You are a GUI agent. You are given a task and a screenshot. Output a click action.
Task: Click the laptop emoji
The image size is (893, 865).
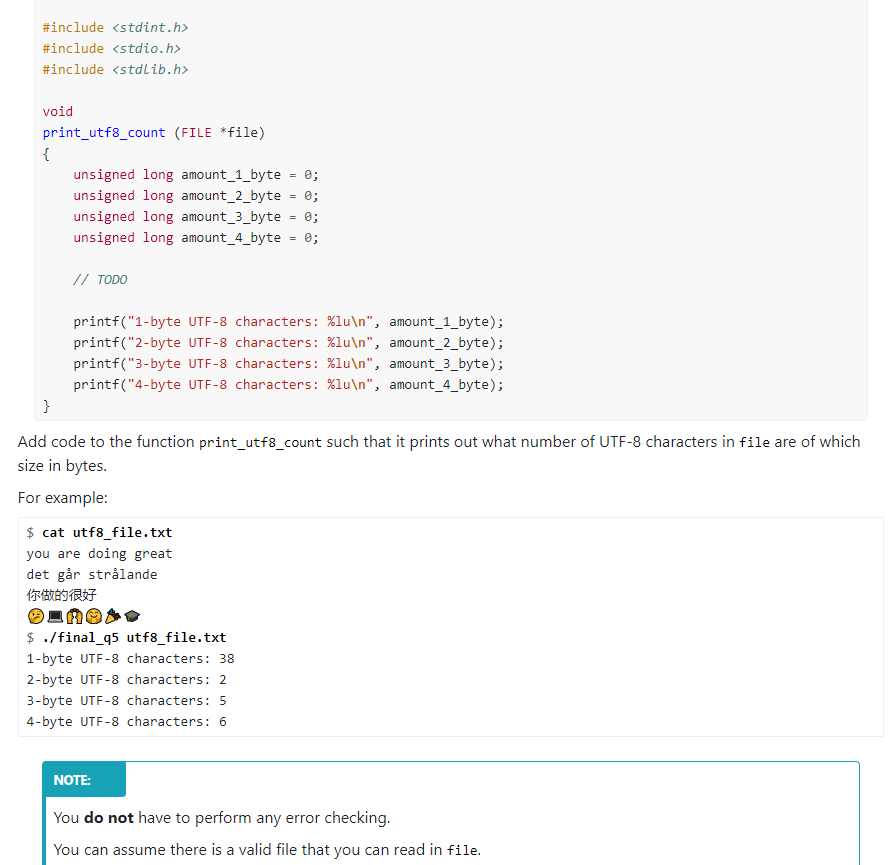coord(55,616)
